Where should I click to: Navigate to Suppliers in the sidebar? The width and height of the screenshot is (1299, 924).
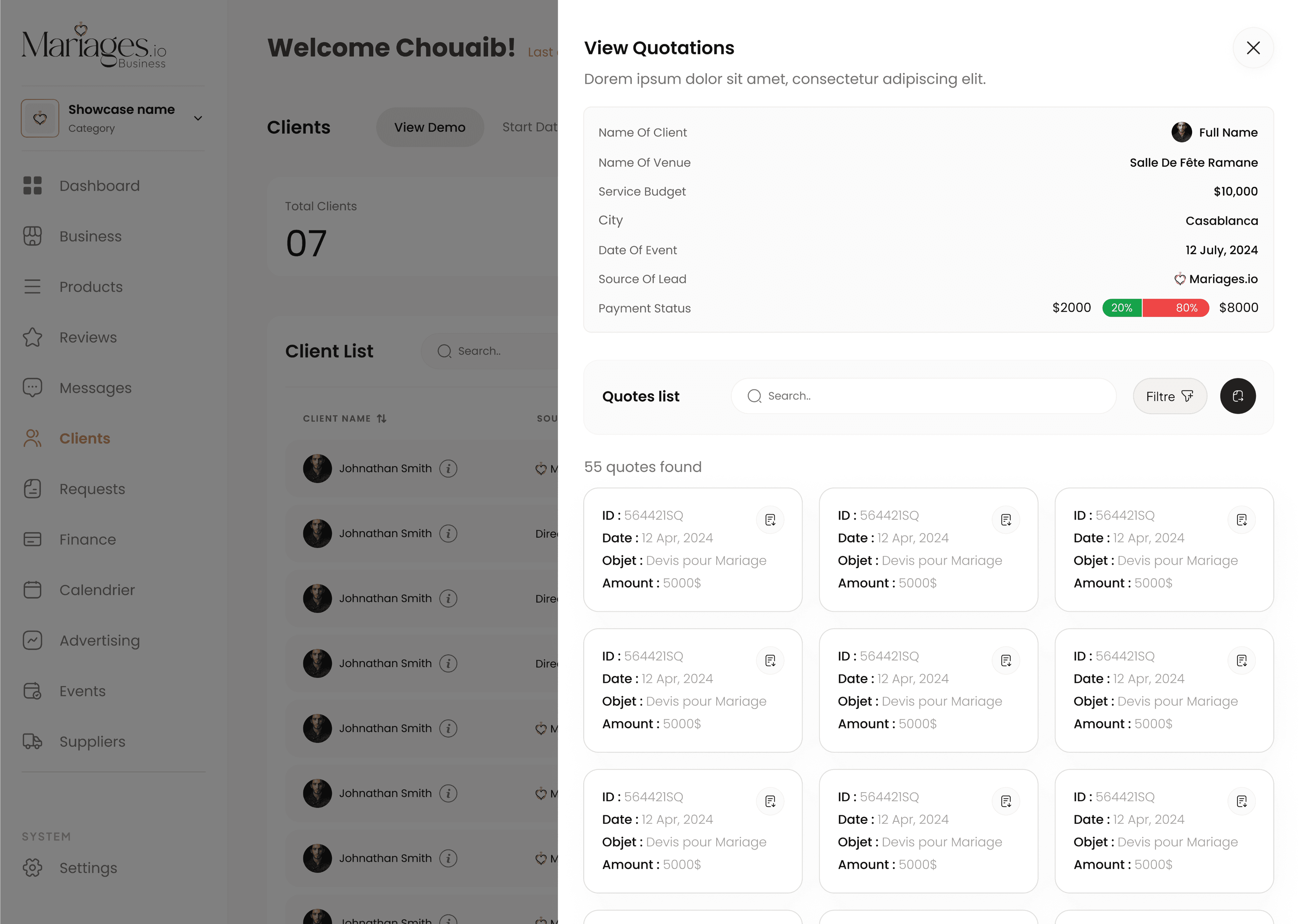[x=92, y=741]
